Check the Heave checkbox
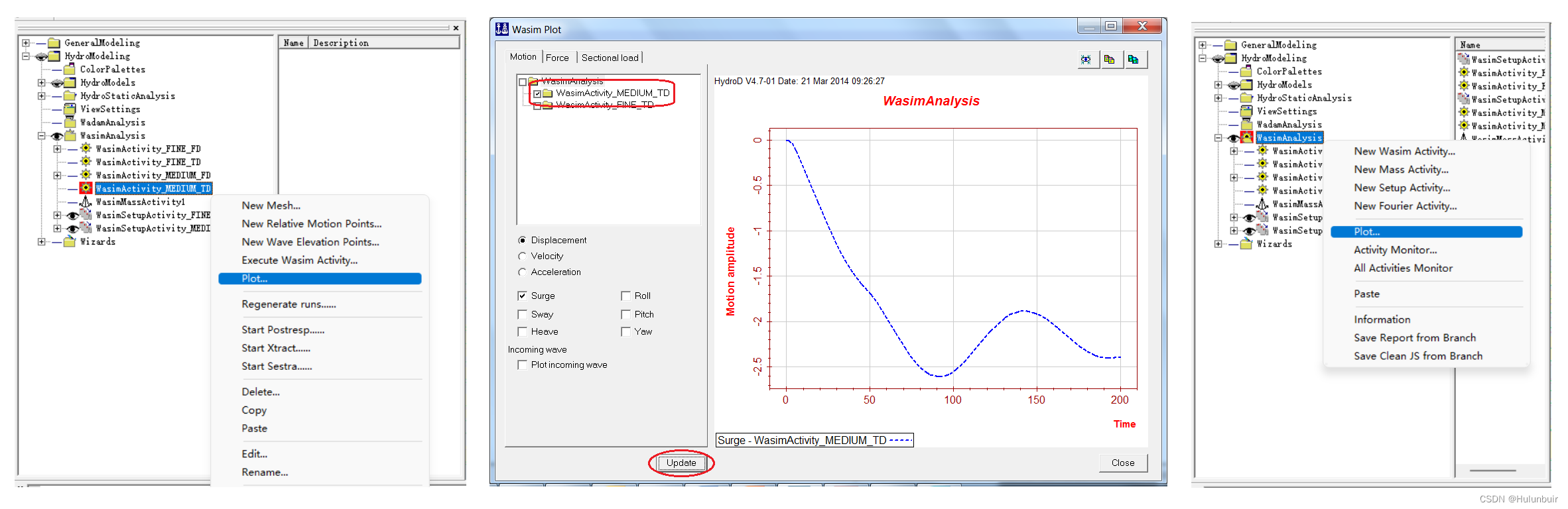The width and height of the screenshot is (1568, 509). click(522, 331)
